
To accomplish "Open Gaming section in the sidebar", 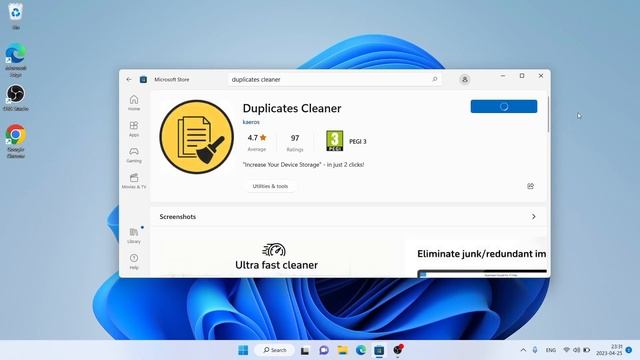I will click(134, 155).
